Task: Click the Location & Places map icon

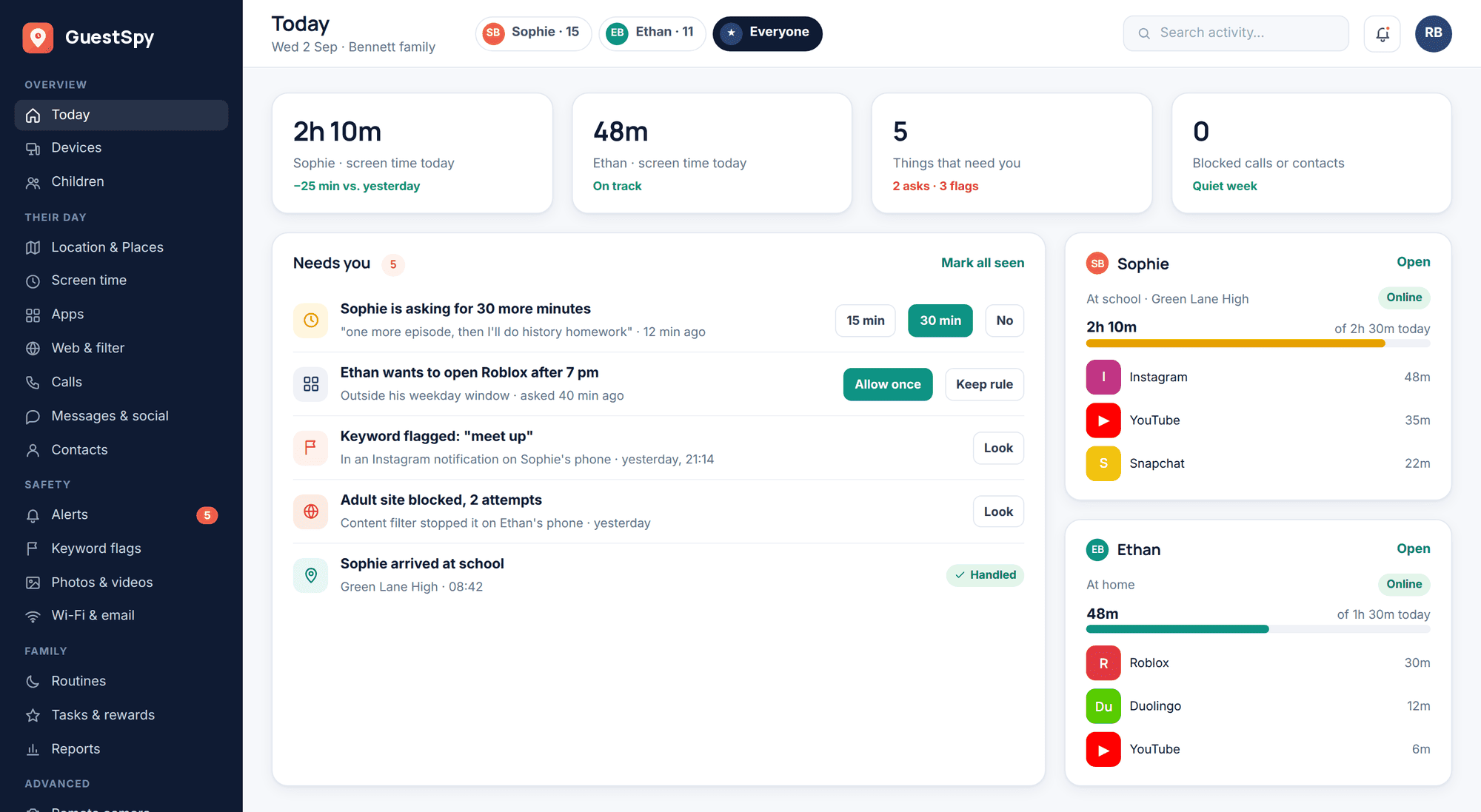Action: click(33, 247)
